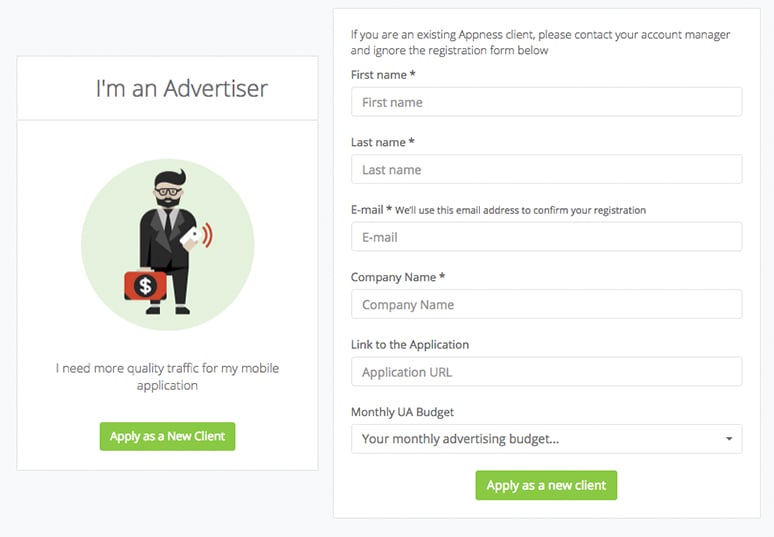Click the red dollar briefcase icon
Viewport: 774px width, 537px height.
(x=145, y=286)
